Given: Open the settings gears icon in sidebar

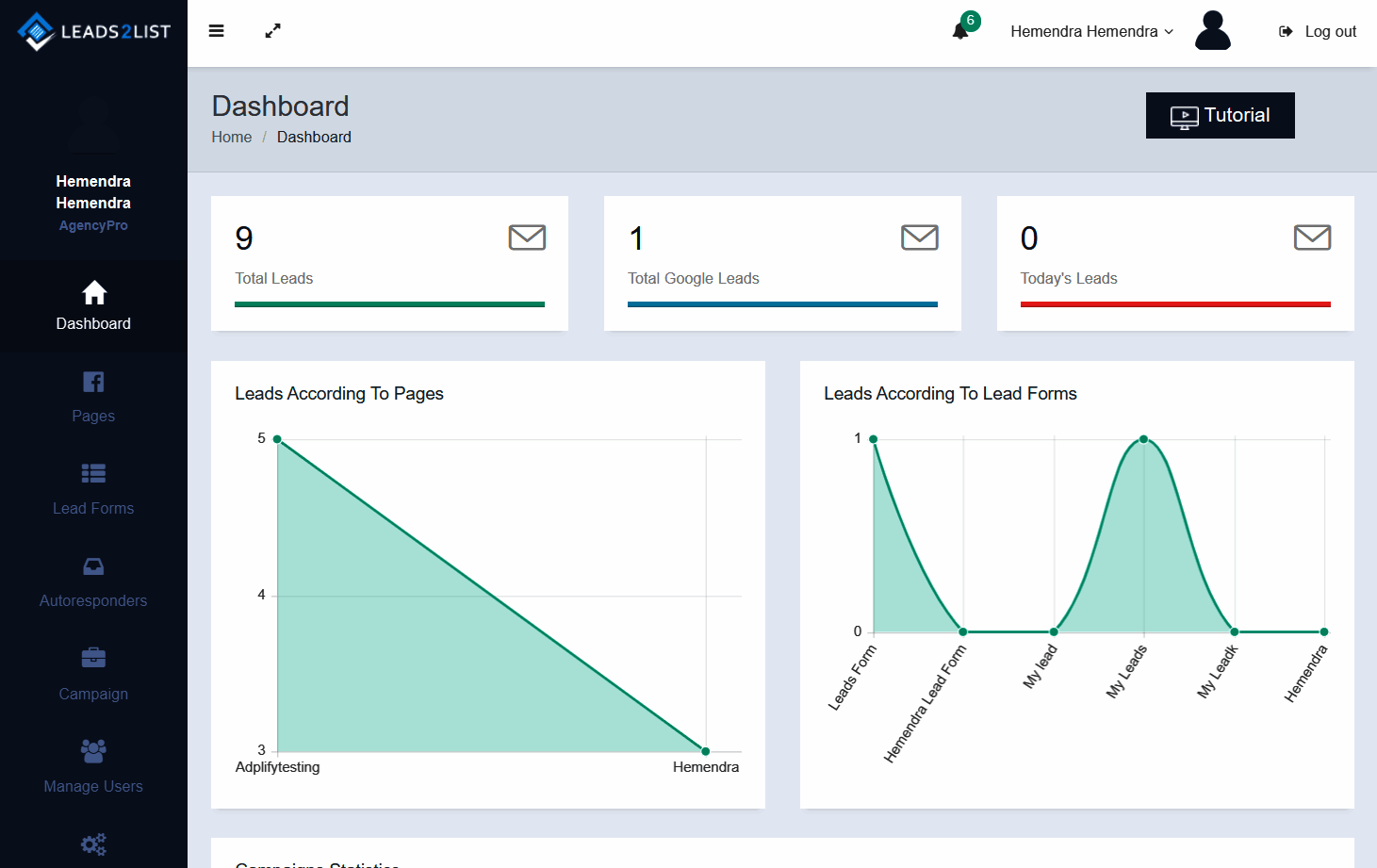Looking at the screenshot, I should [93, 843].
